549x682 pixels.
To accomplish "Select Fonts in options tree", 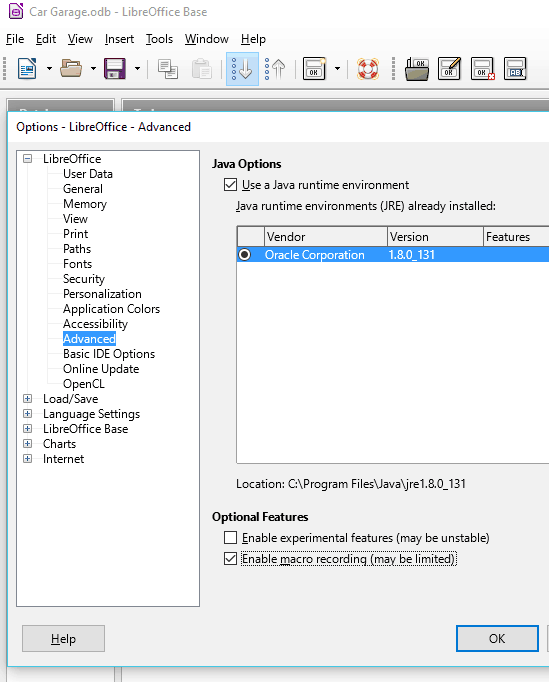I will 77,264.
